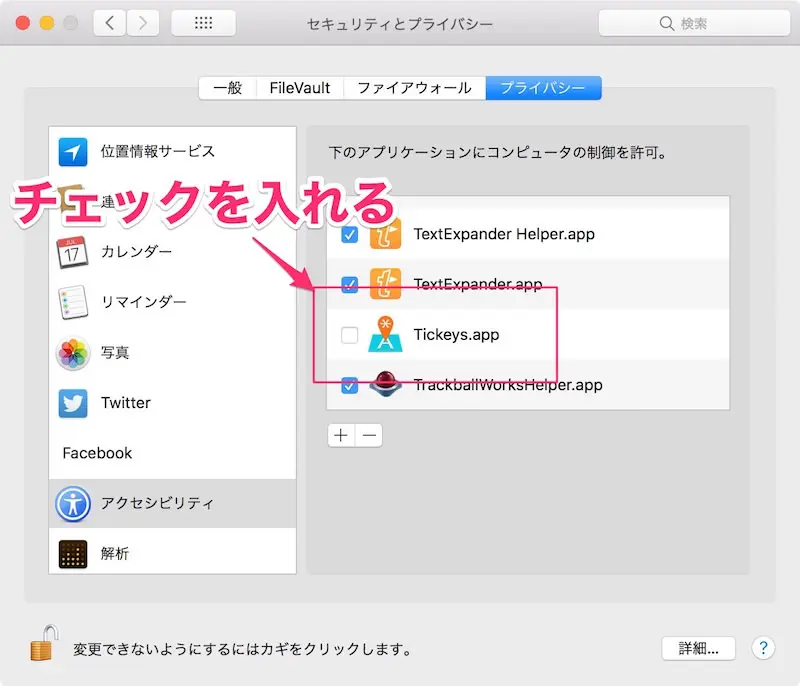
Task: Click the TrackballWorksHelper.app trackball icon
Action: [x=385, y=384]
